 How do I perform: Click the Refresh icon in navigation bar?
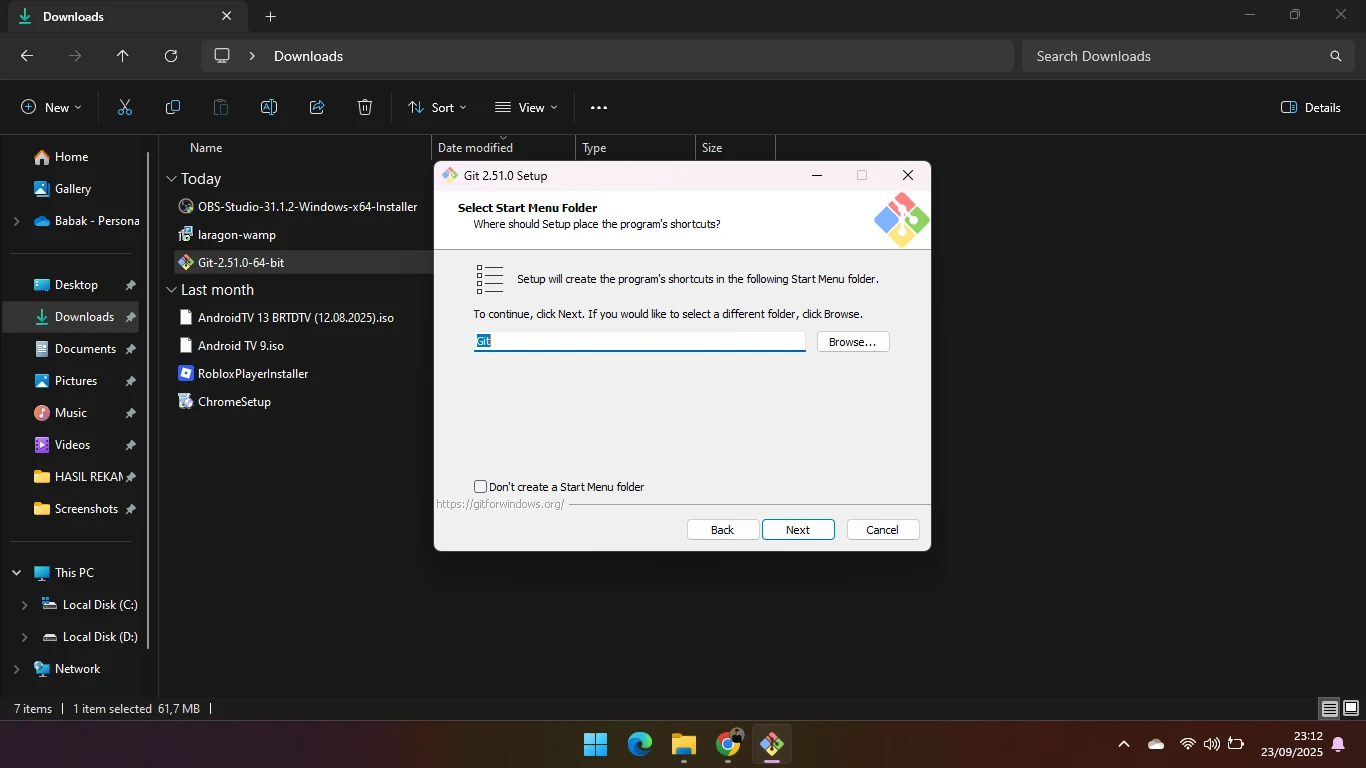(x=171, y=56)
